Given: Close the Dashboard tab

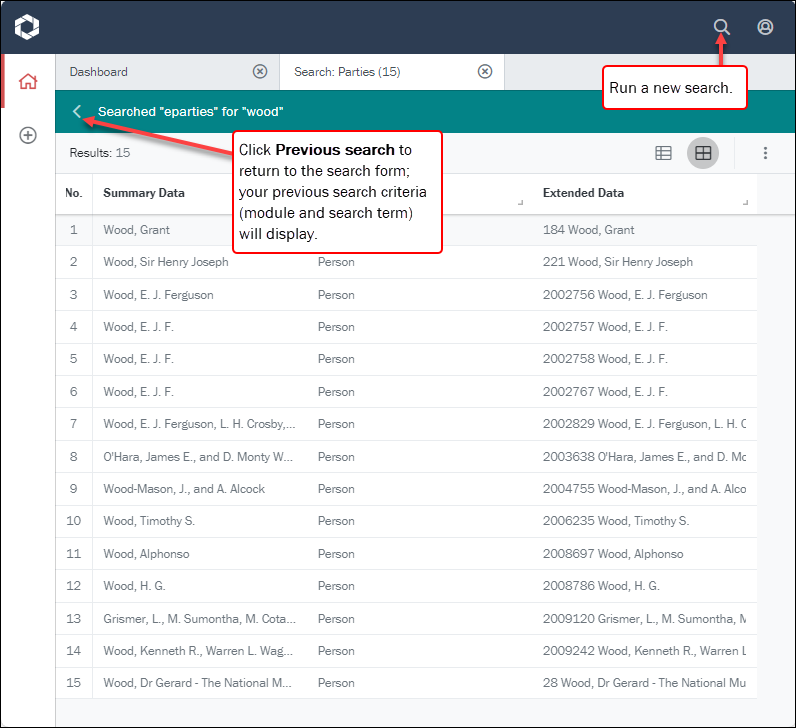Looking at the screenshot, I should (260, 72).
